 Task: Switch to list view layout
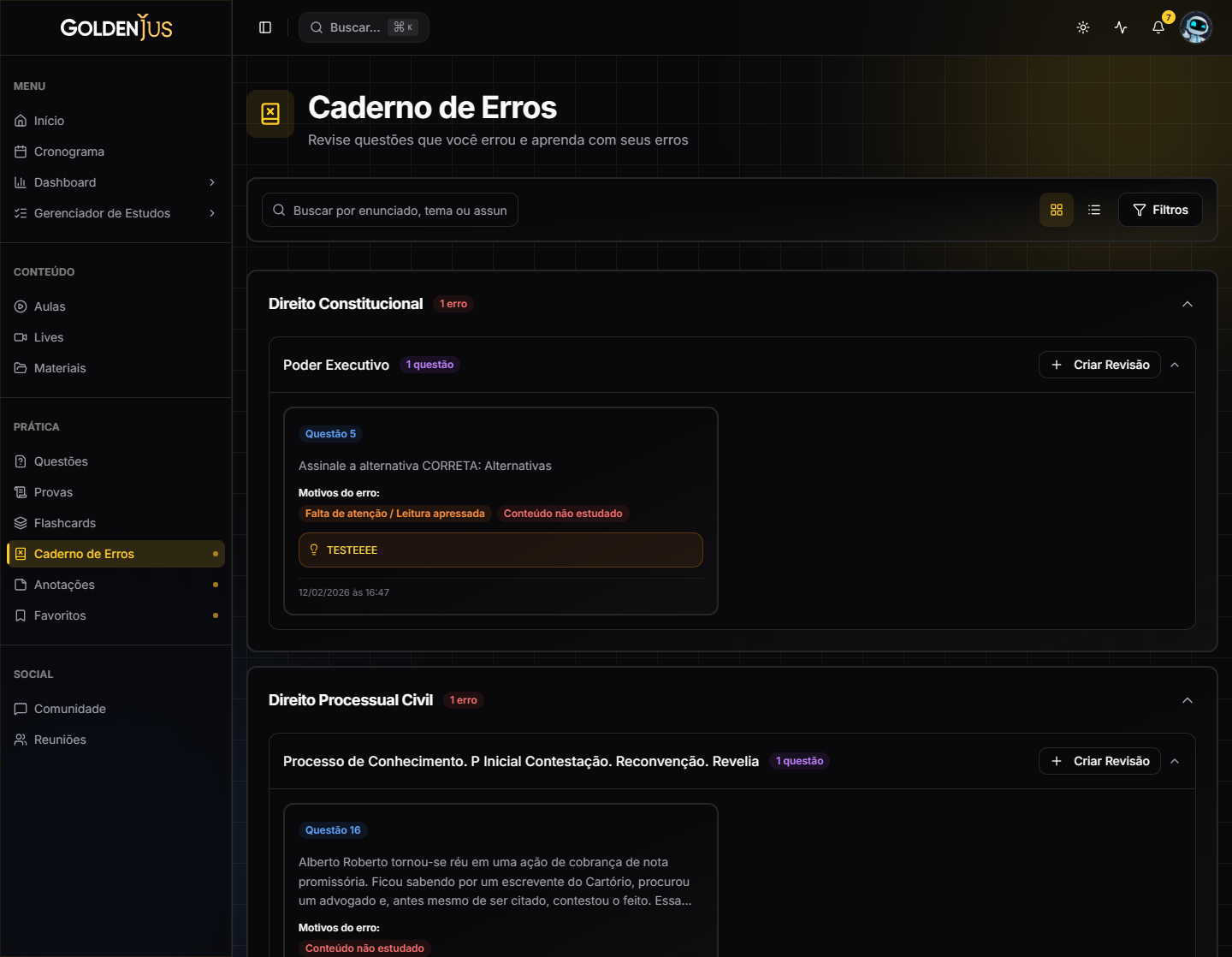point(1094,210)
